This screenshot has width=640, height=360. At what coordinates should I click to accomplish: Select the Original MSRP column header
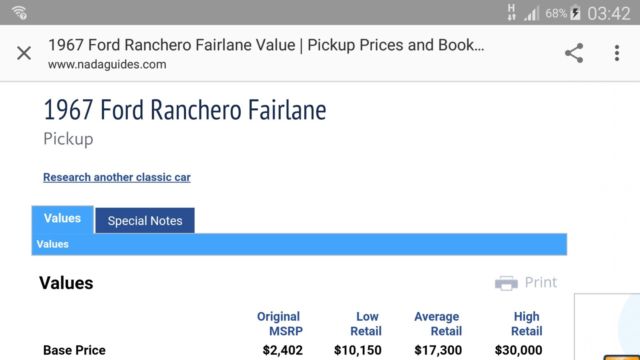[x=280, y=324]
